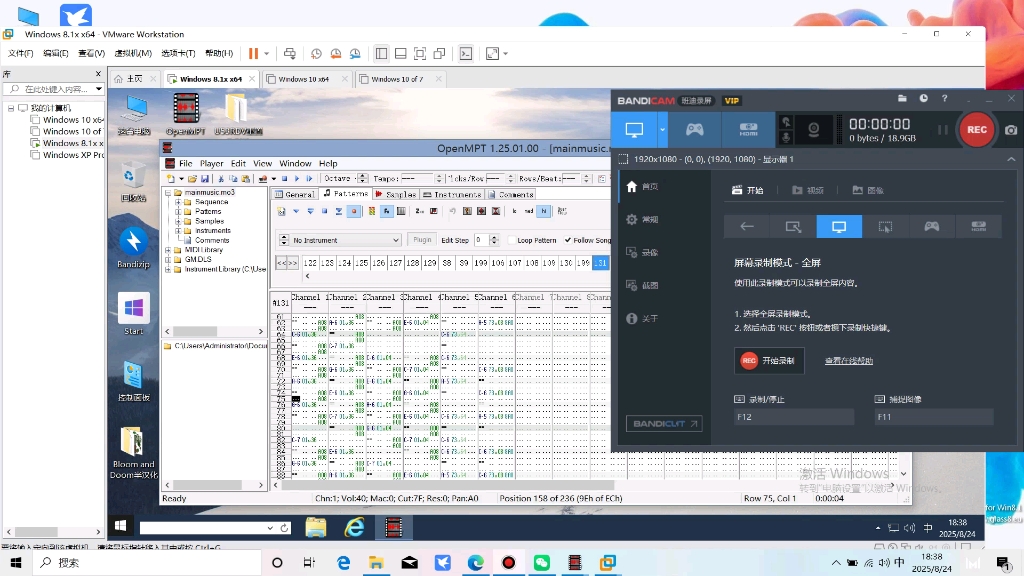Uncheck the Follow Song checkbox
The image size is (1024, 576).
pos(568,240)
